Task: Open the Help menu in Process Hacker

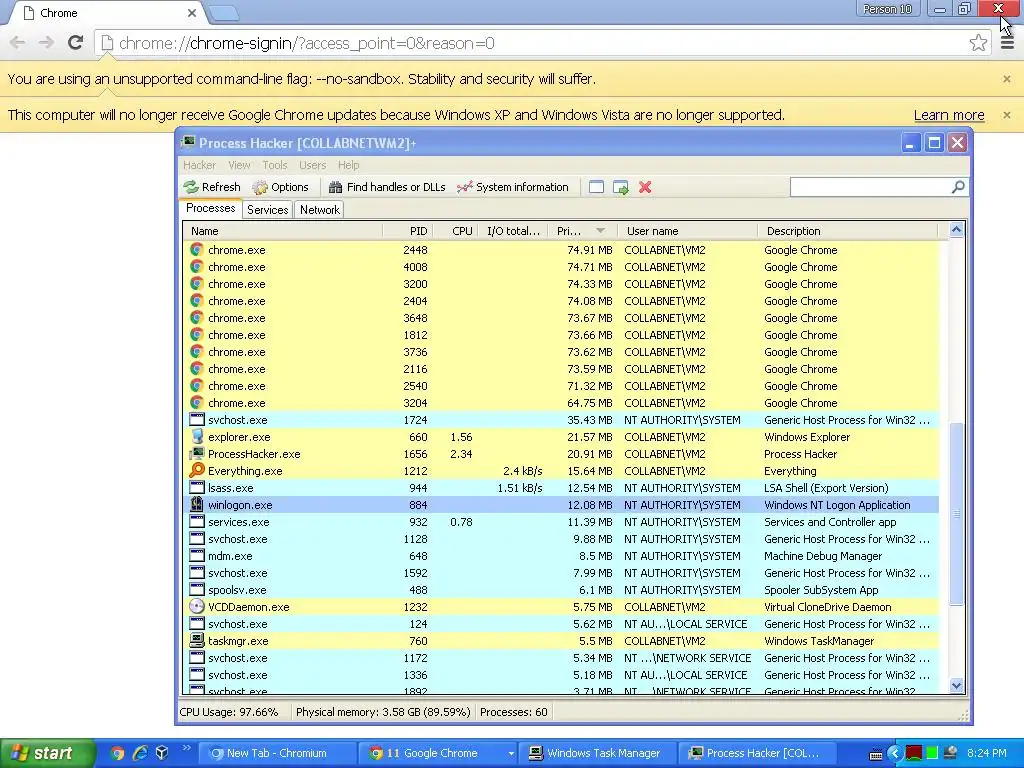Action: tap(349, 165)
